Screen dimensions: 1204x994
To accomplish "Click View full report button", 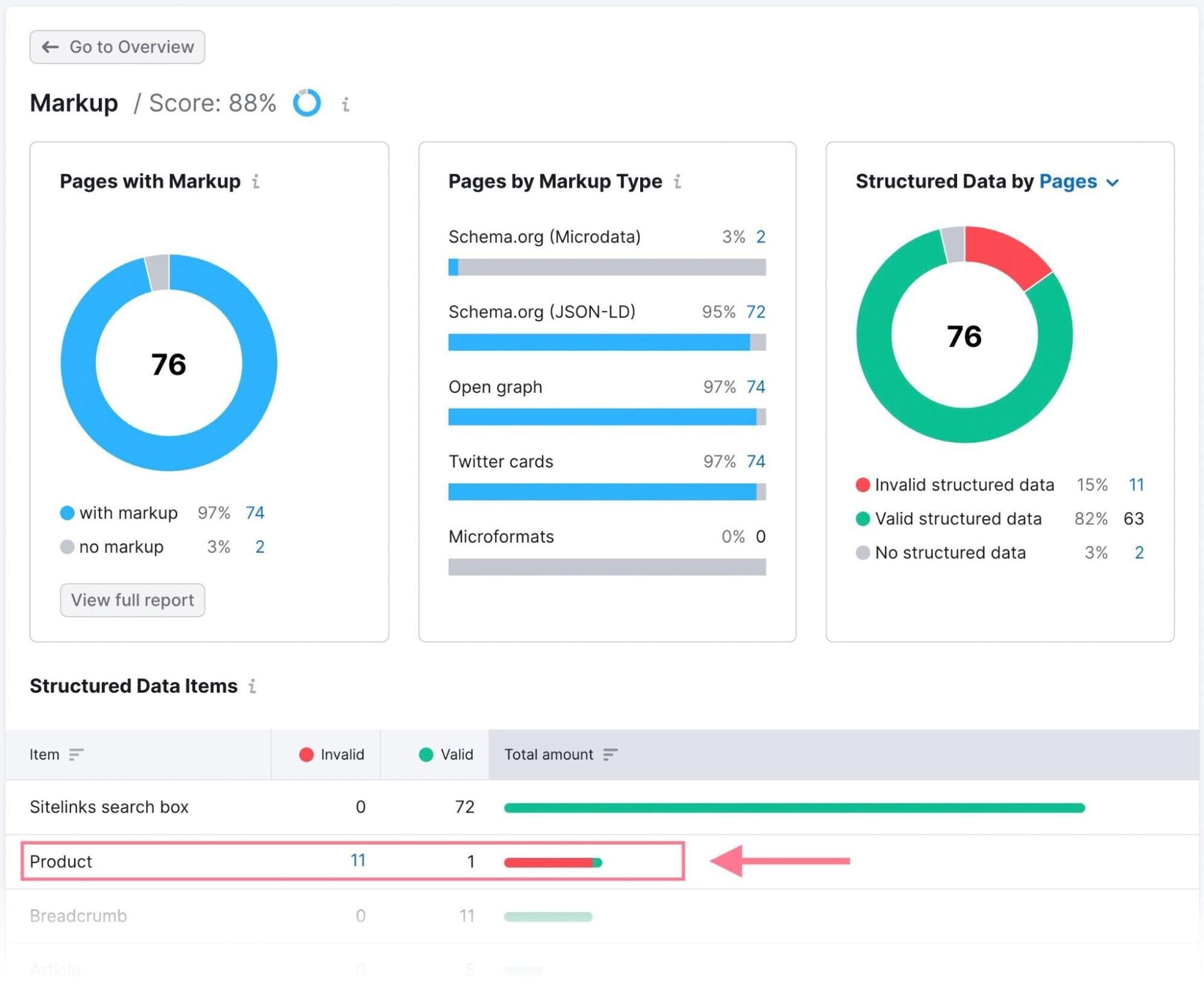I will pyautogui.click(x=132, y=600).
